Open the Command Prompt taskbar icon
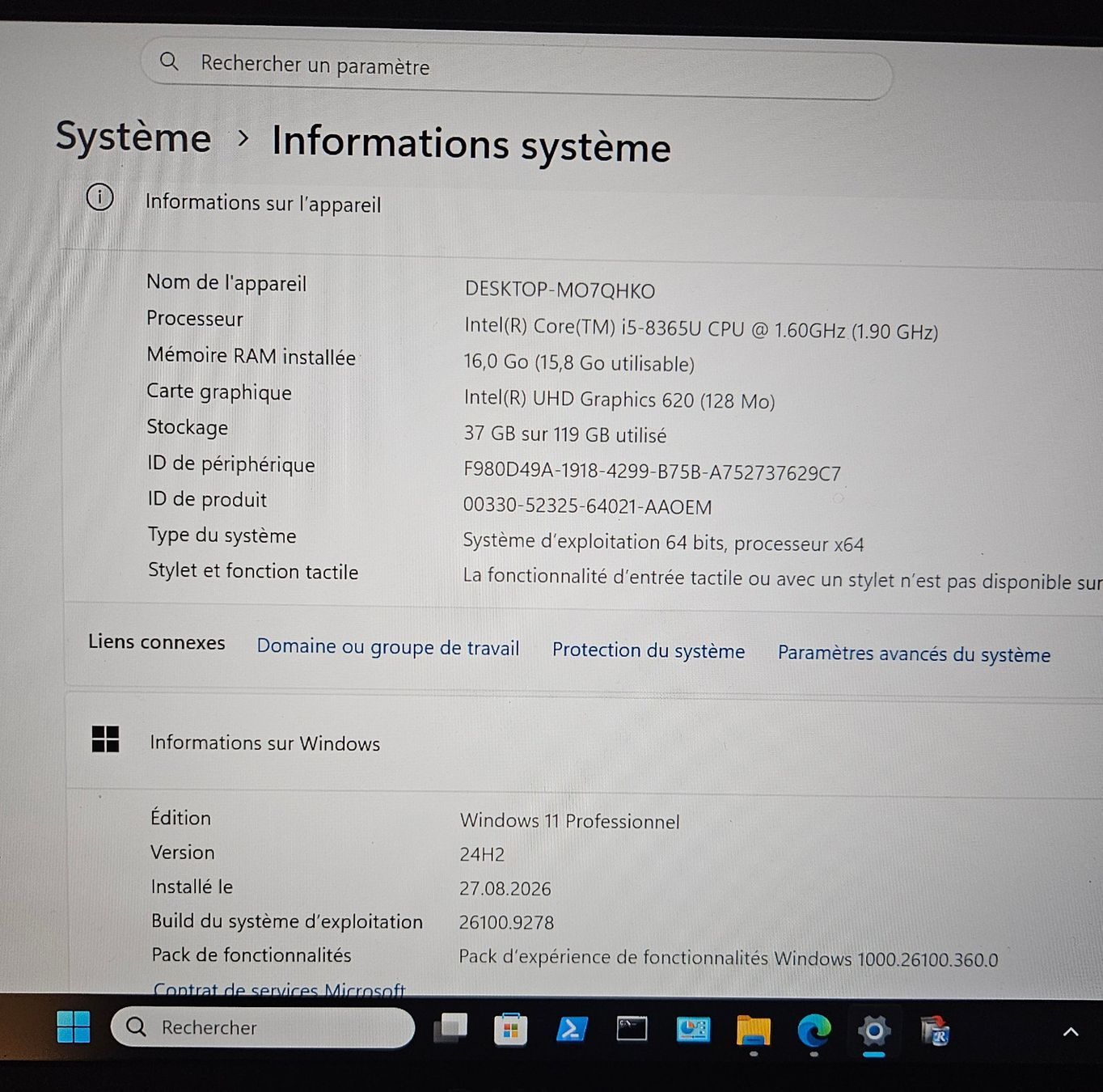 (x=632, y=1029)
